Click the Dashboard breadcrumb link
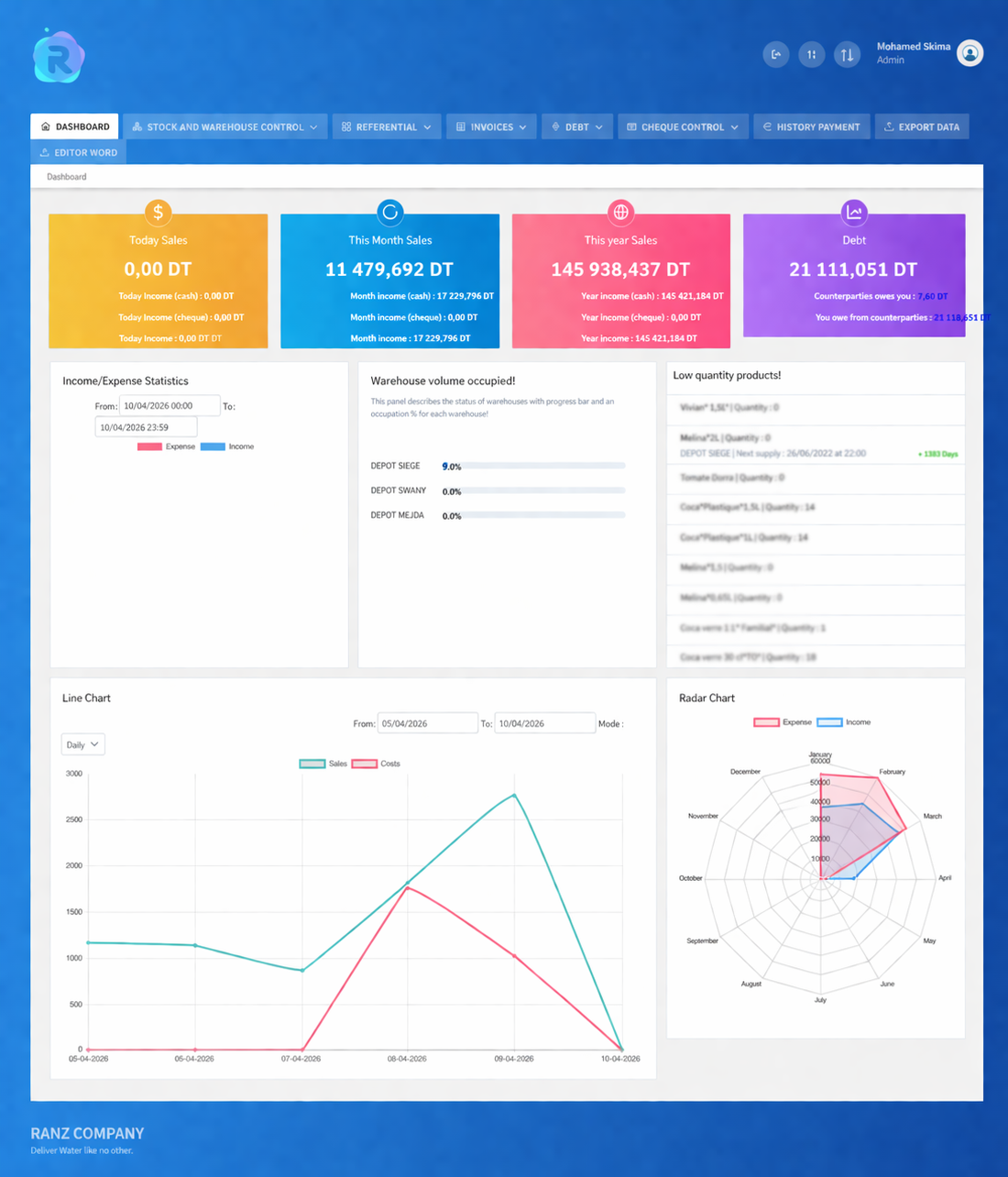The height and width of the screenshot is (1177, 1008). 67,177
